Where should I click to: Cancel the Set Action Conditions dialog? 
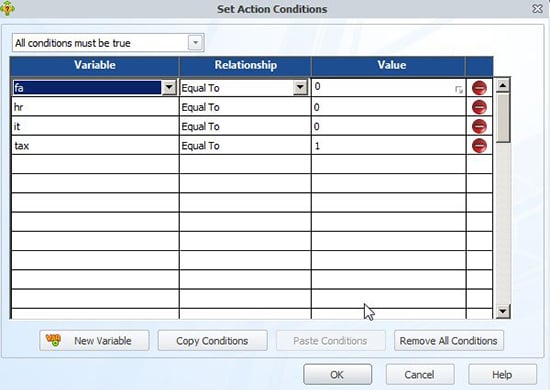tap(420, 375)
